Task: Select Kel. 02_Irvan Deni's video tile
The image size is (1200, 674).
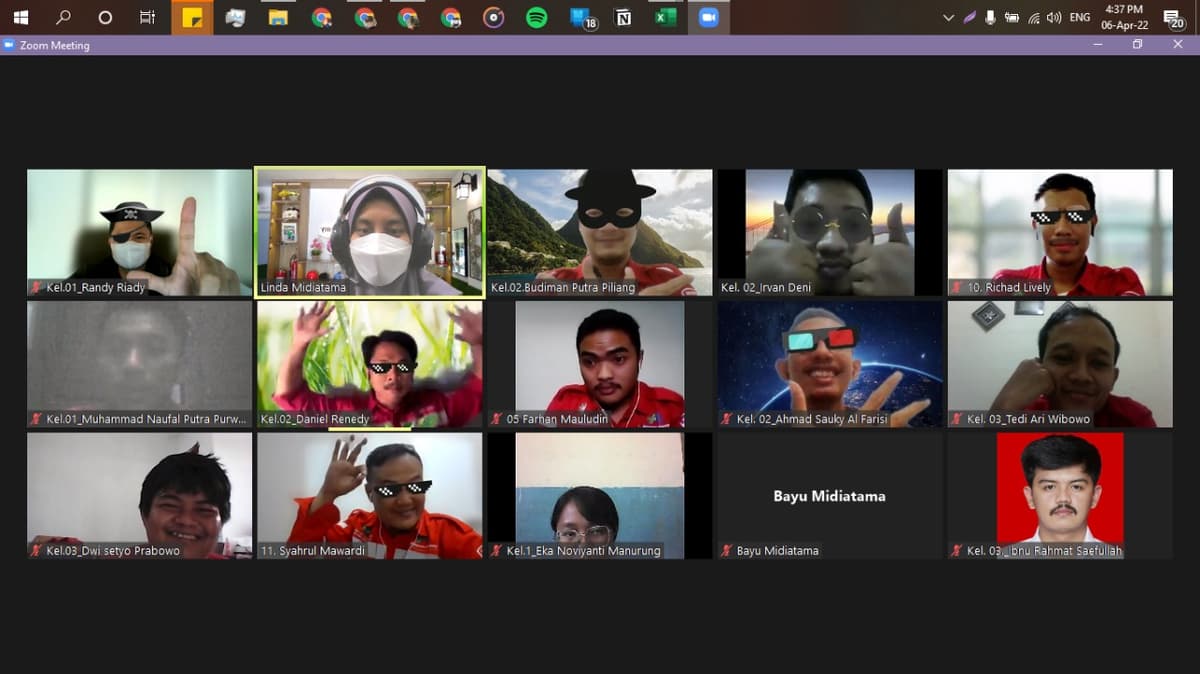Action: pyautogui.click(x=830, y=232)
